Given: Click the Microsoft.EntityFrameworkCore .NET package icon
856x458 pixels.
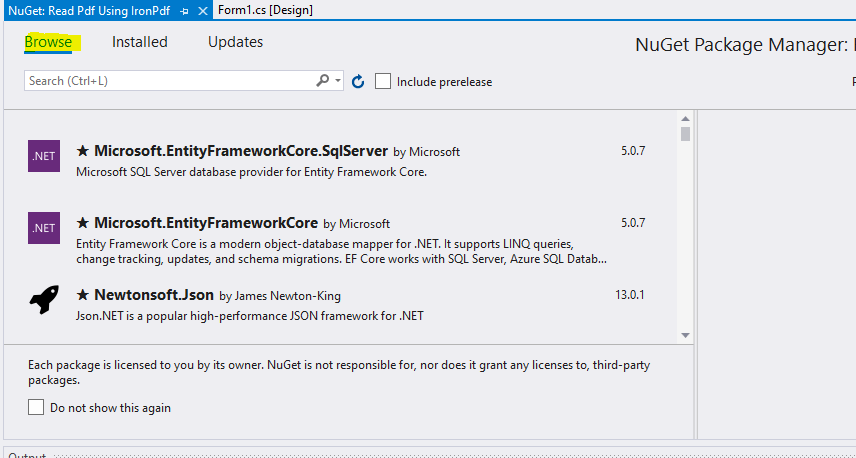Looking at the screenshot, I should [x=44, y=228].
